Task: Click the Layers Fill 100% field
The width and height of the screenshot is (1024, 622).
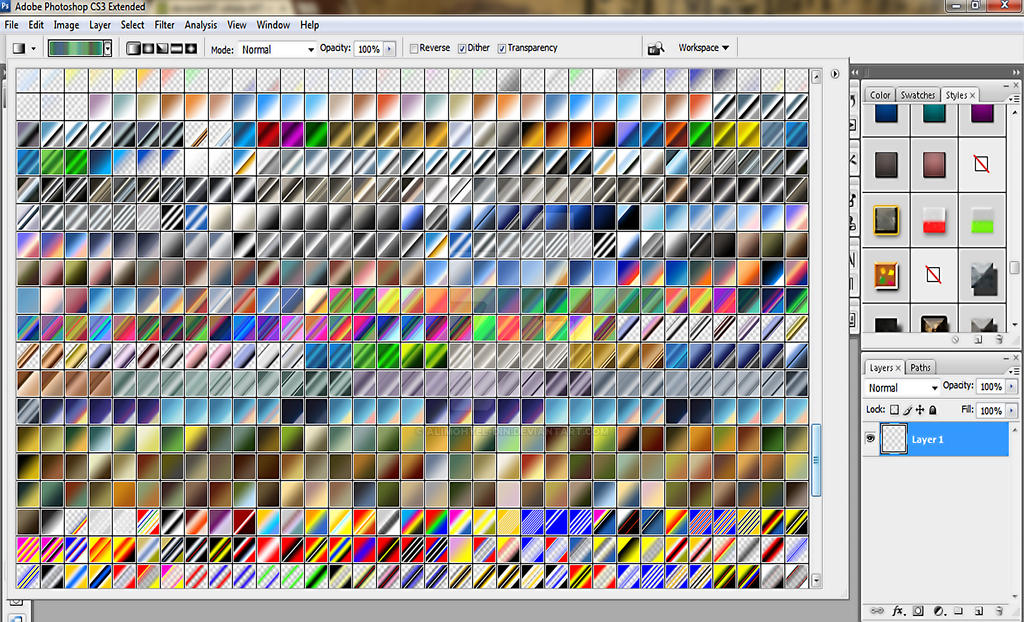Action: point(991,410)
